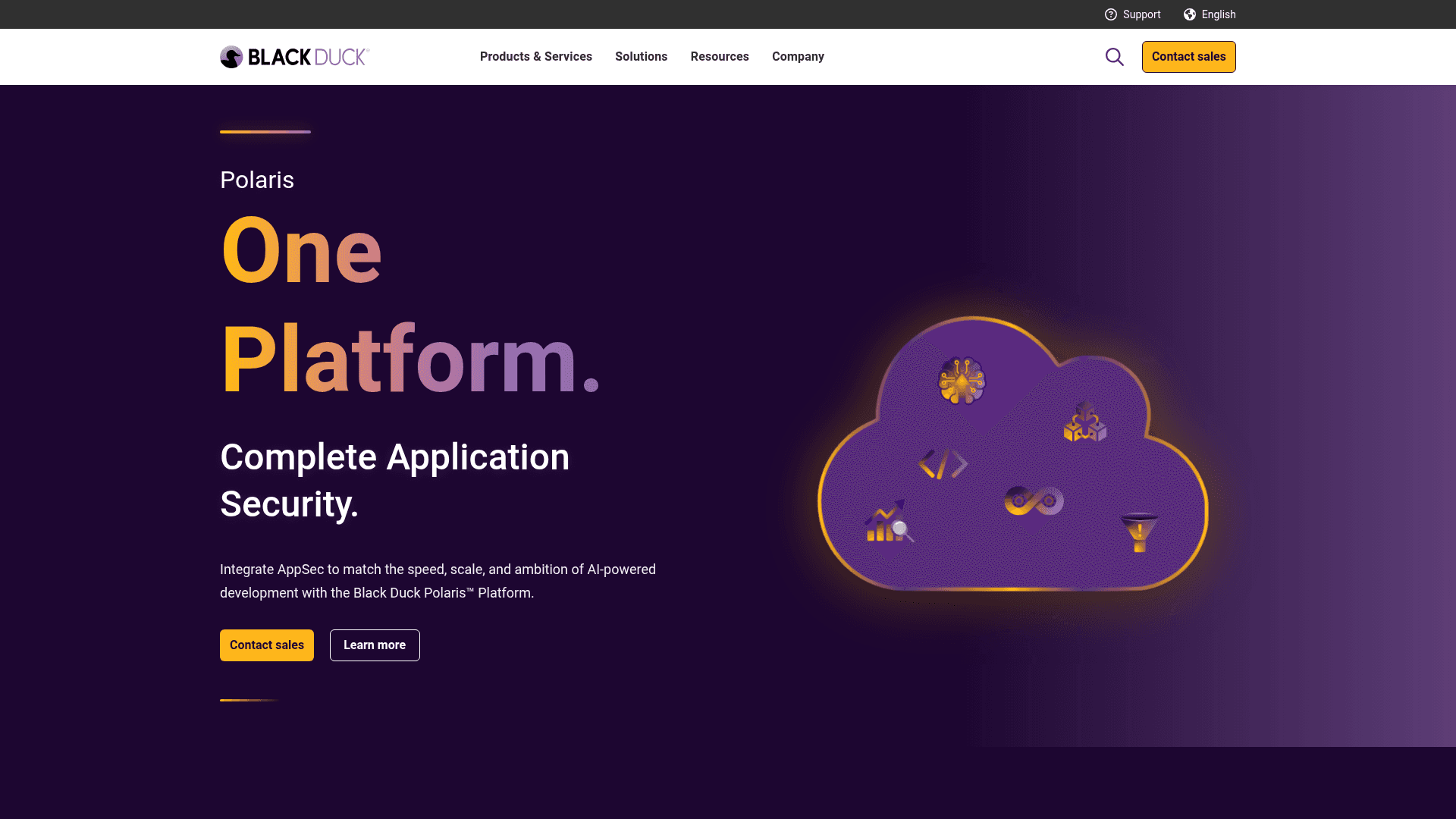The height and width of the screenshot is (819, 1456).
Task: Select the code brackets icon in cloud
Action: (943, 463)
